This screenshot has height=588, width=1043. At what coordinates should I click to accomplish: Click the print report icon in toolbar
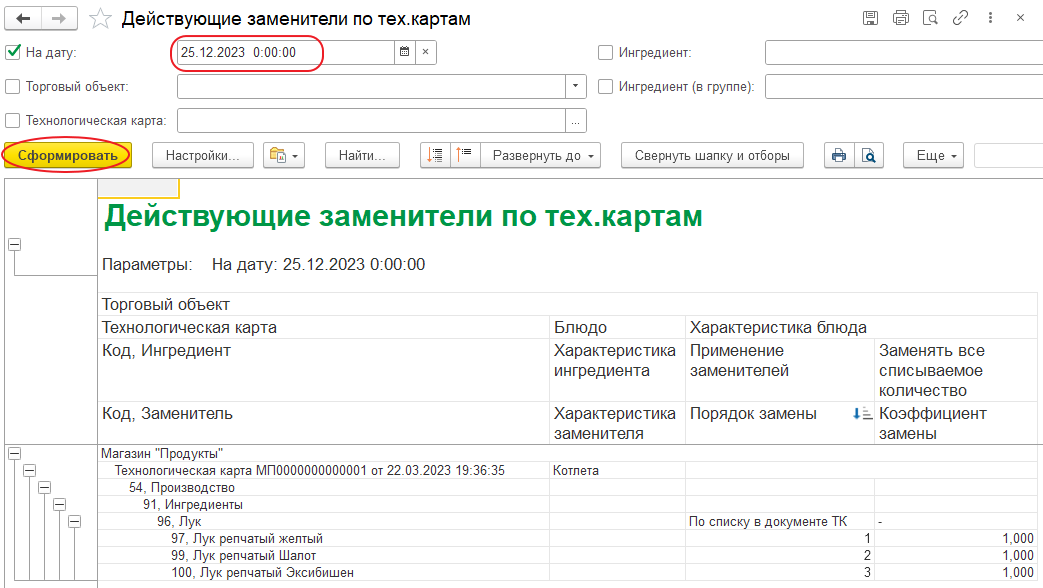click(x=839, y=156)
